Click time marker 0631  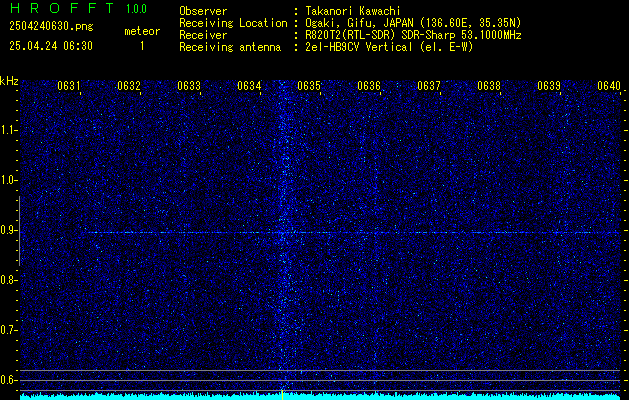tap(69, 86)
